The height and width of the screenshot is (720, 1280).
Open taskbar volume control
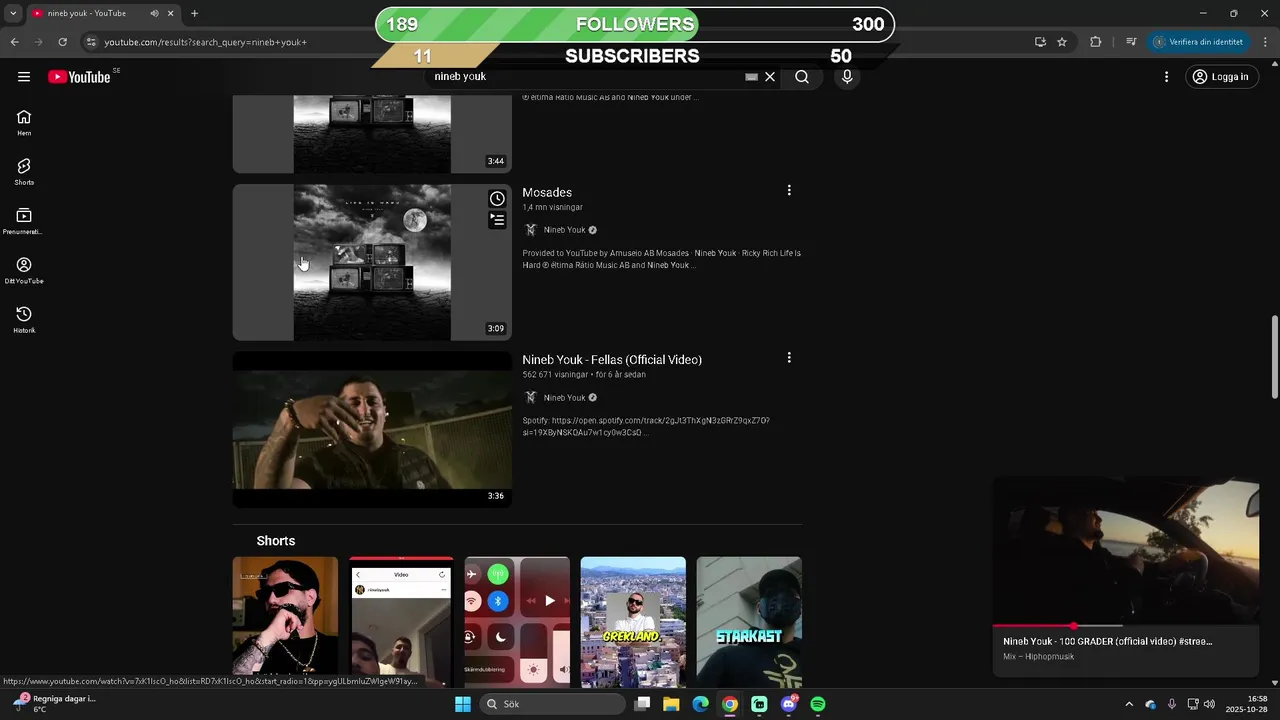pos(1209,704)
